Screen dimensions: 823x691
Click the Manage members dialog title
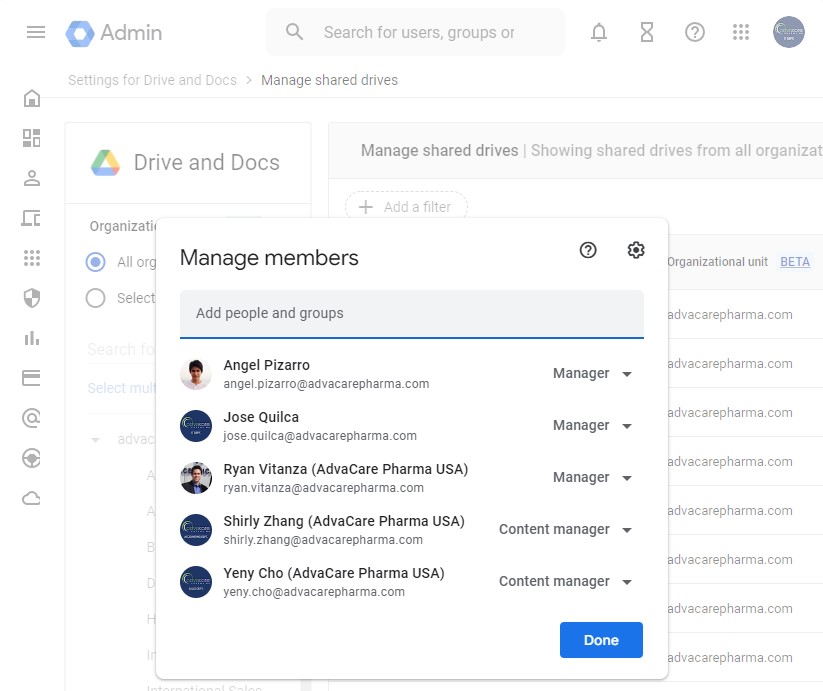click(269, 258)
